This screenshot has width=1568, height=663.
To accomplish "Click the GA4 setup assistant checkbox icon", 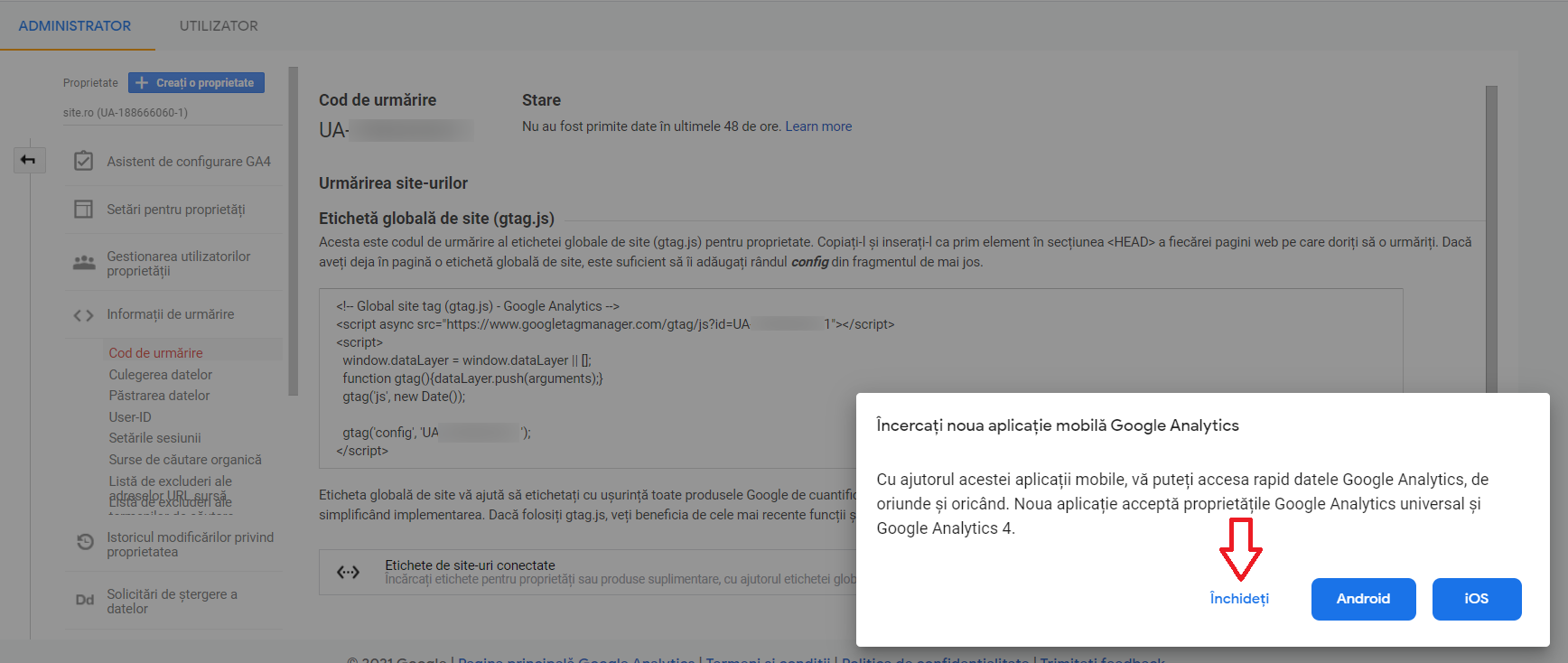I will [83, 162].
